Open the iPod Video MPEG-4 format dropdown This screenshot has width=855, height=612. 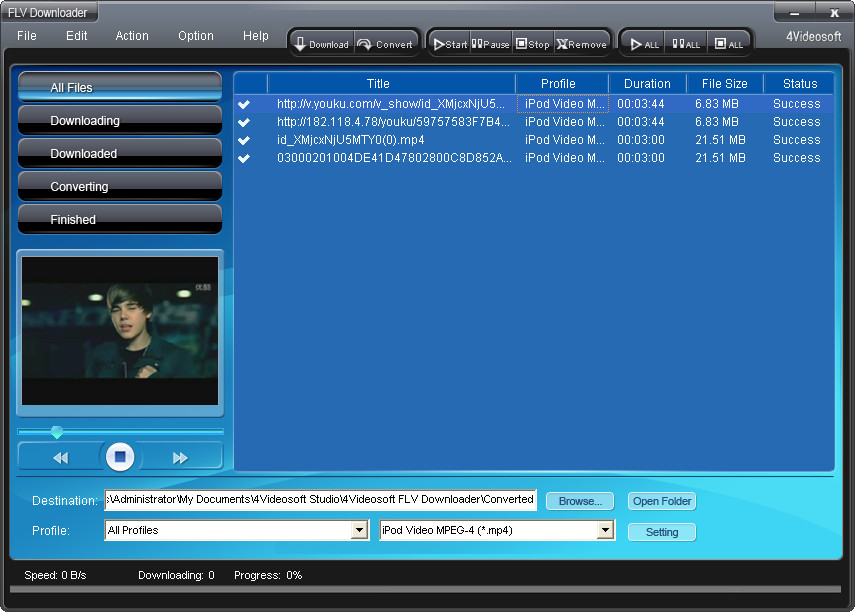tap(605, 530)
